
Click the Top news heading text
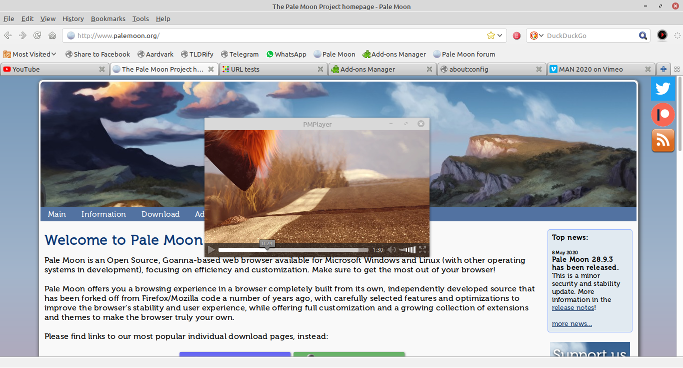[x=570, y=237]
